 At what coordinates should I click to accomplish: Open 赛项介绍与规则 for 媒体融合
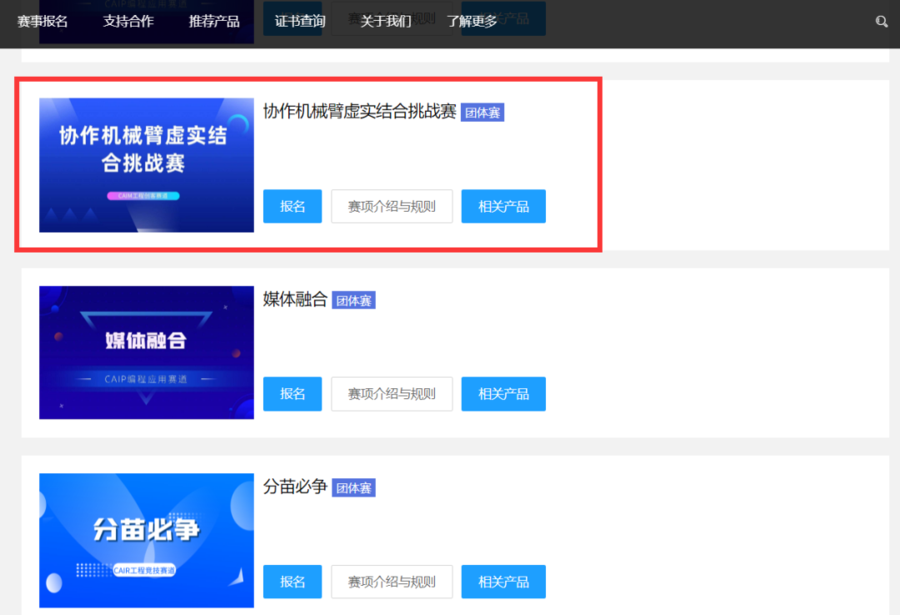391,394
